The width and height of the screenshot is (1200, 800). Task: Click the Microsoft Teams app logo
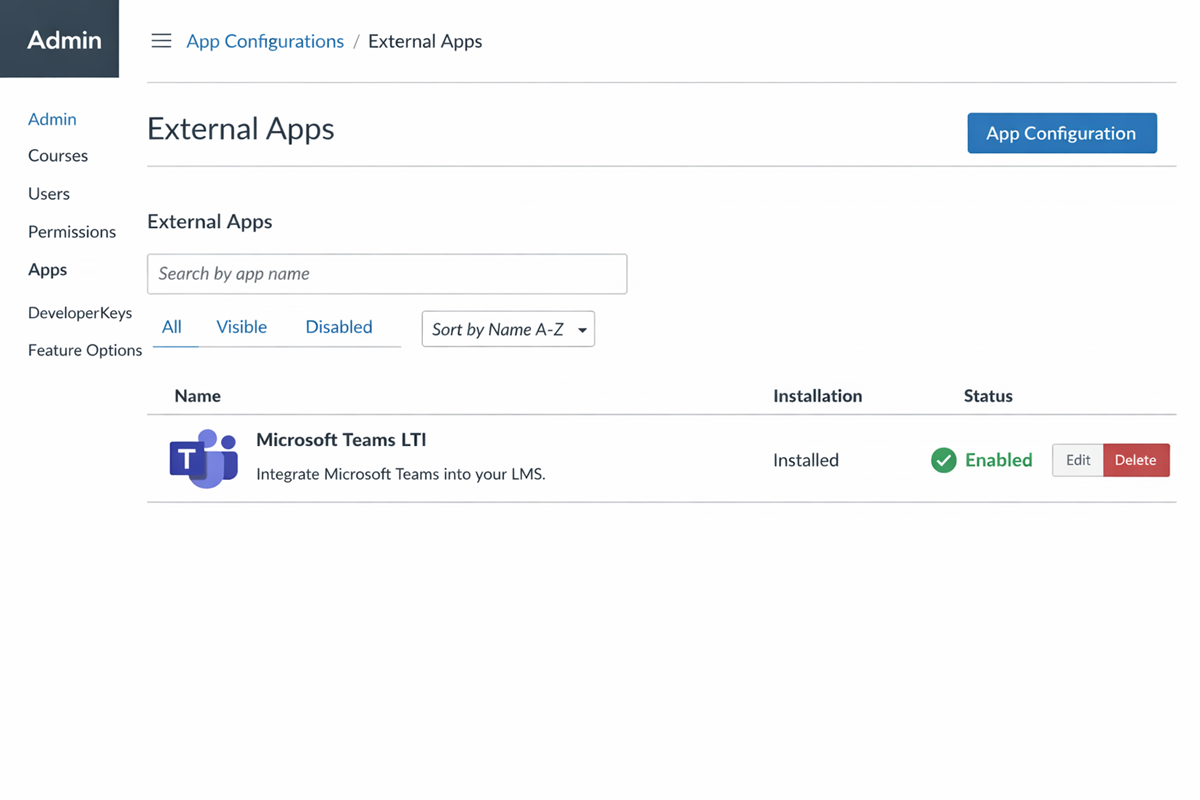pyautogui.click(x=204, y=459)
